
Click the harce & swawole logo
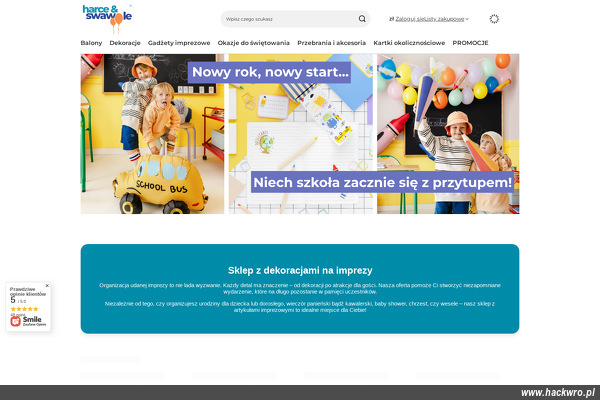click(x=106, y=15)
